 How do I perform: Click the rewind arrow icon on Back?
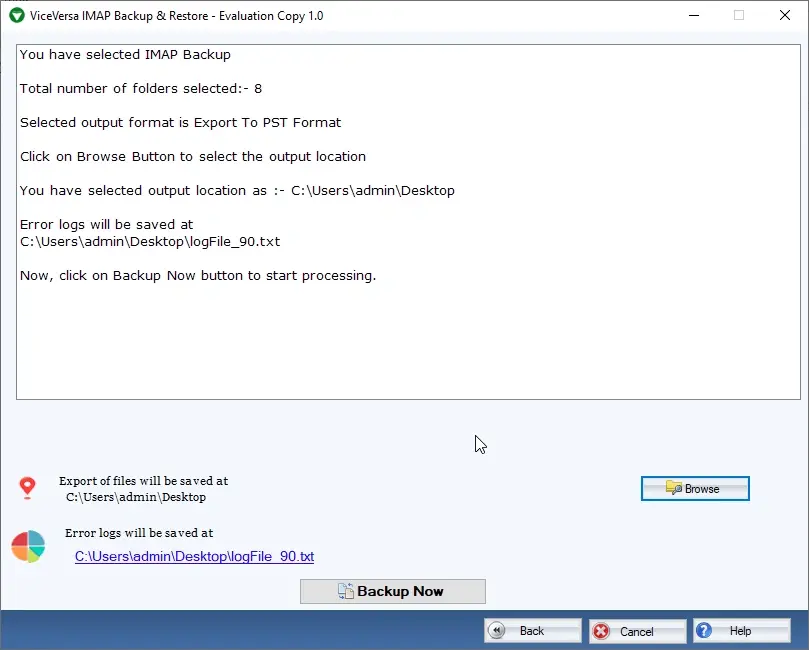[496, 630]
